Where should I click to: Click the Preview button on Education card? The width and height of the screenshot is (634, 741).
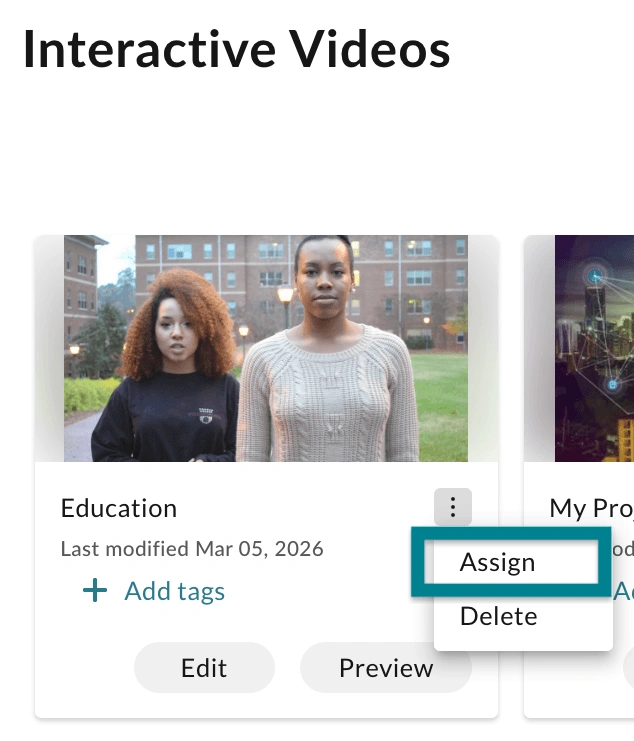(386, 668)
